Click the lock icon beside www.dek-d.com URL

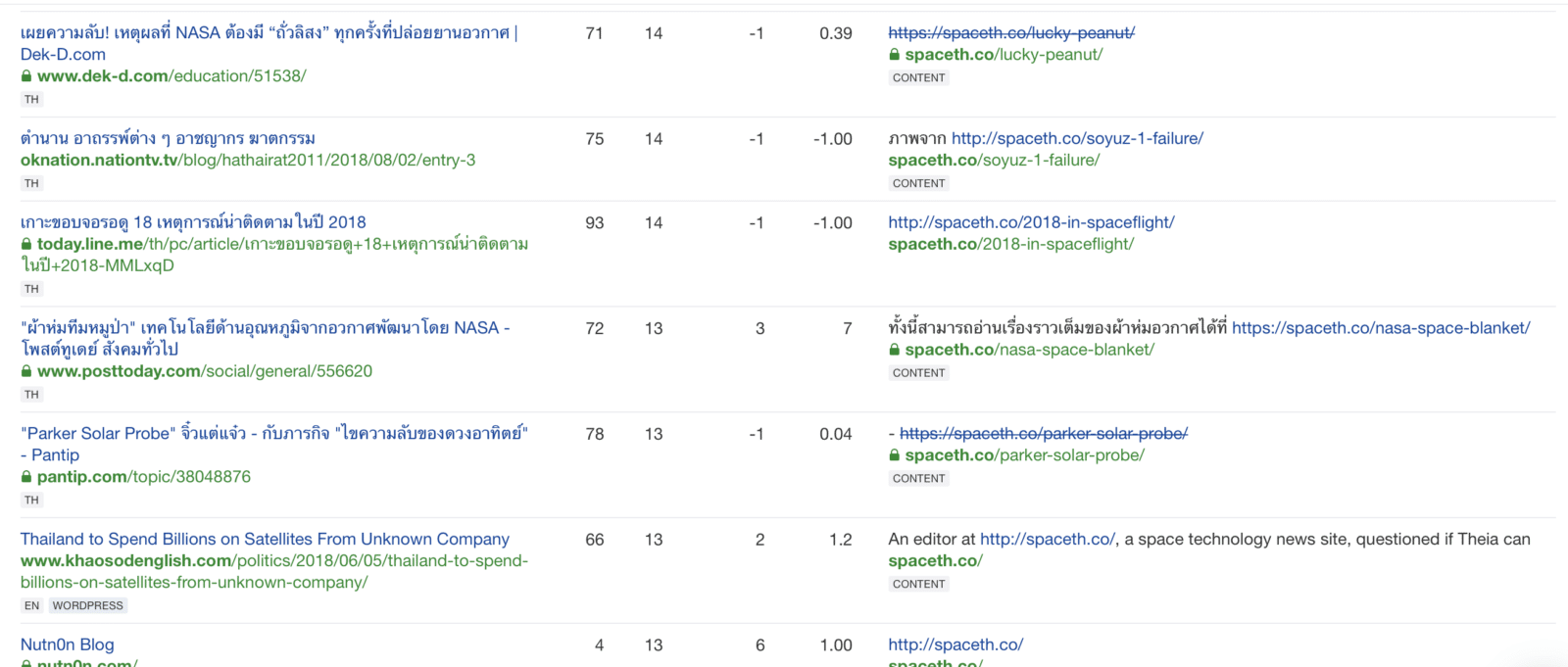pyautogui.click(x=26, y=76)
